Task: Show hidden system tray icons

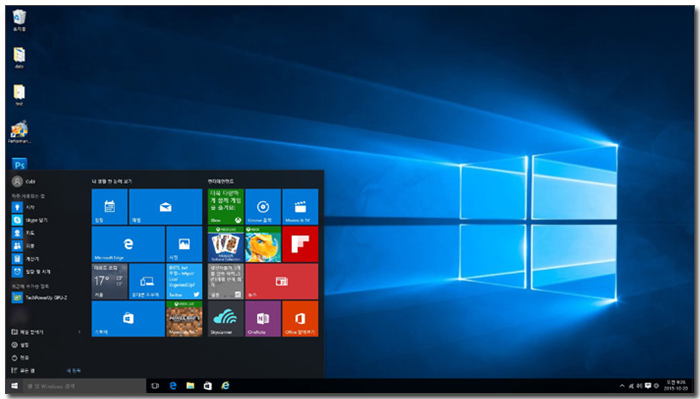Action: coord(622,386)
